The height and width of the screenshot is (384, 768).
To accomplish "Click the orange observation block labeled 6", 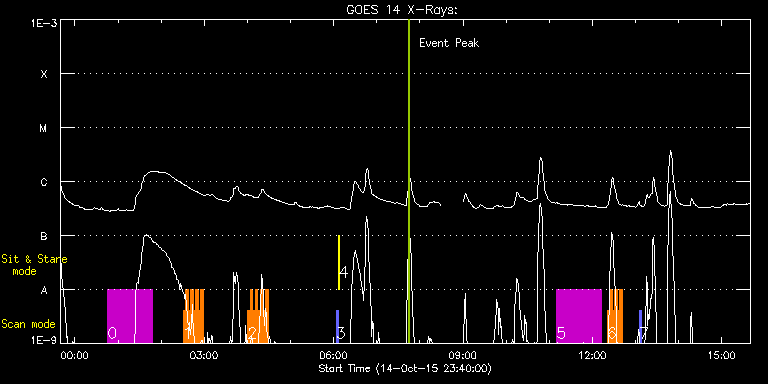I will [615, 316].
